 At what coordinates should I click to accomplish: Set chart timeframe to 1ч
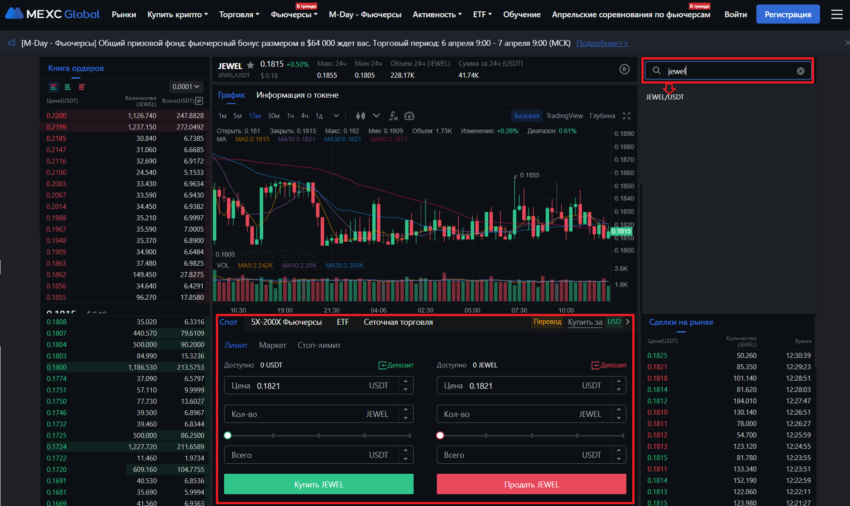pos(290,116)
